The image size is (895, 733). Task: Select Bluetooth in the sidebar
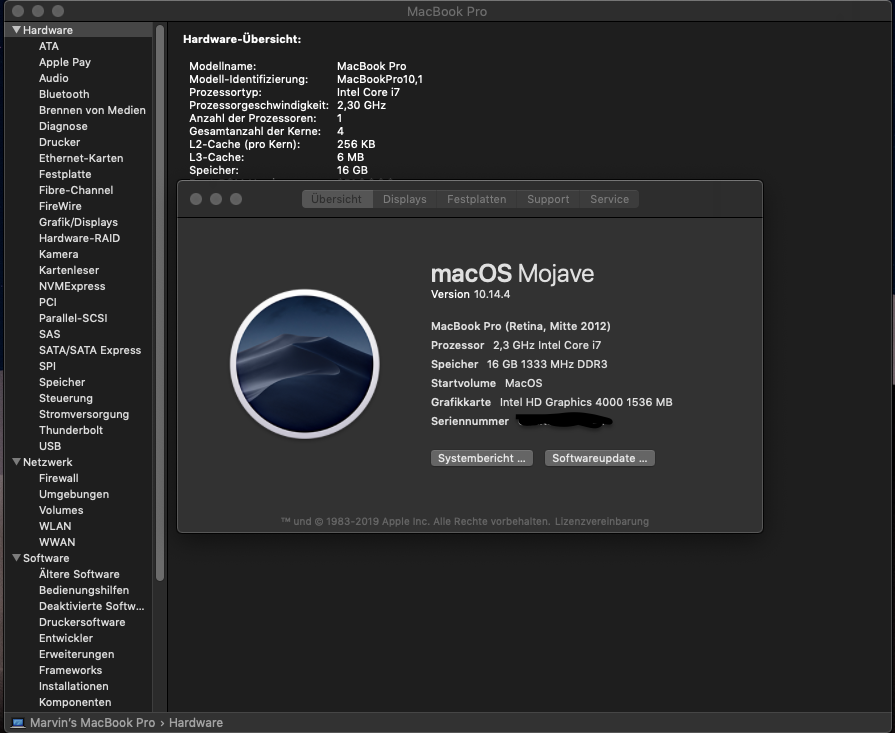pos(64,94)
